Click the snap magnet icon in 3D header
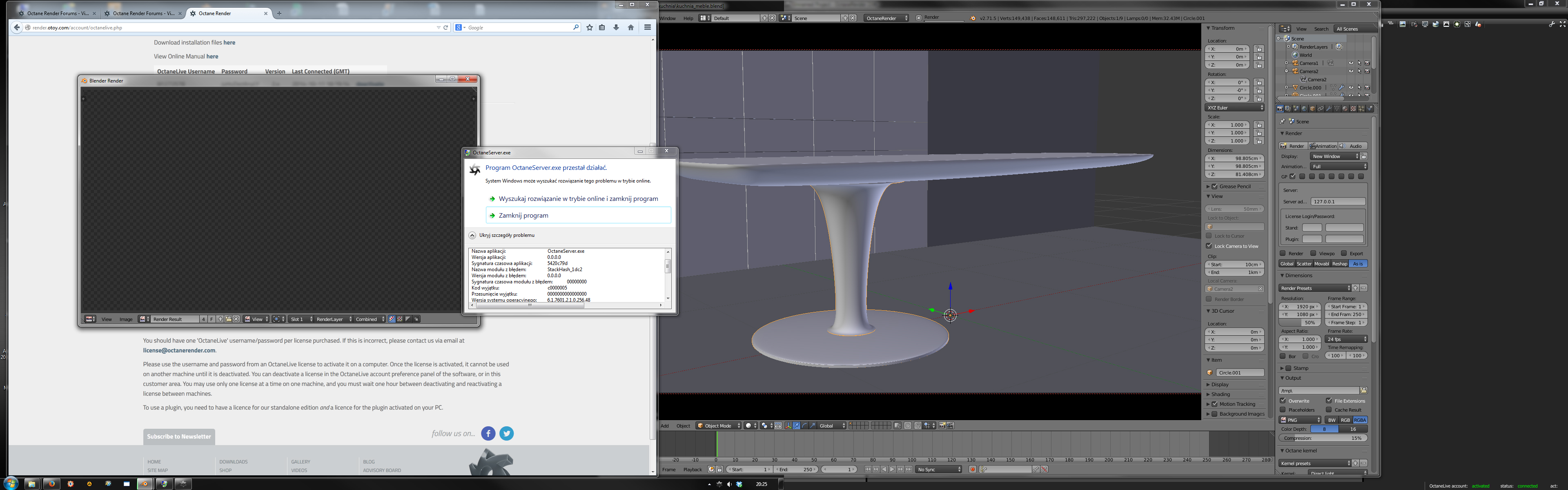This screenshot has height=490, width=1568. pos(918,425)
